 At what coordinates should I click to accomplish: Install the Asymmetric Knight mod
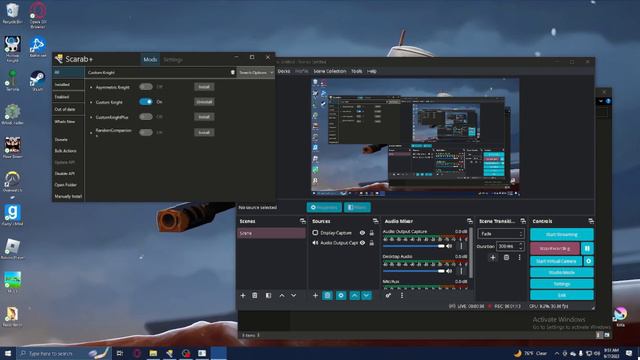pyautogui.click(x=204, y=87)
